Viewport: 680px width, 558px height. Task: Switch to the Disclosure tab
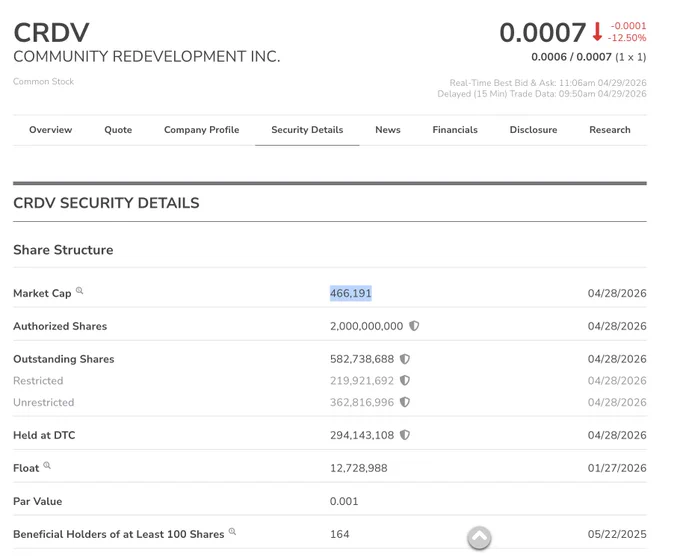533,130
